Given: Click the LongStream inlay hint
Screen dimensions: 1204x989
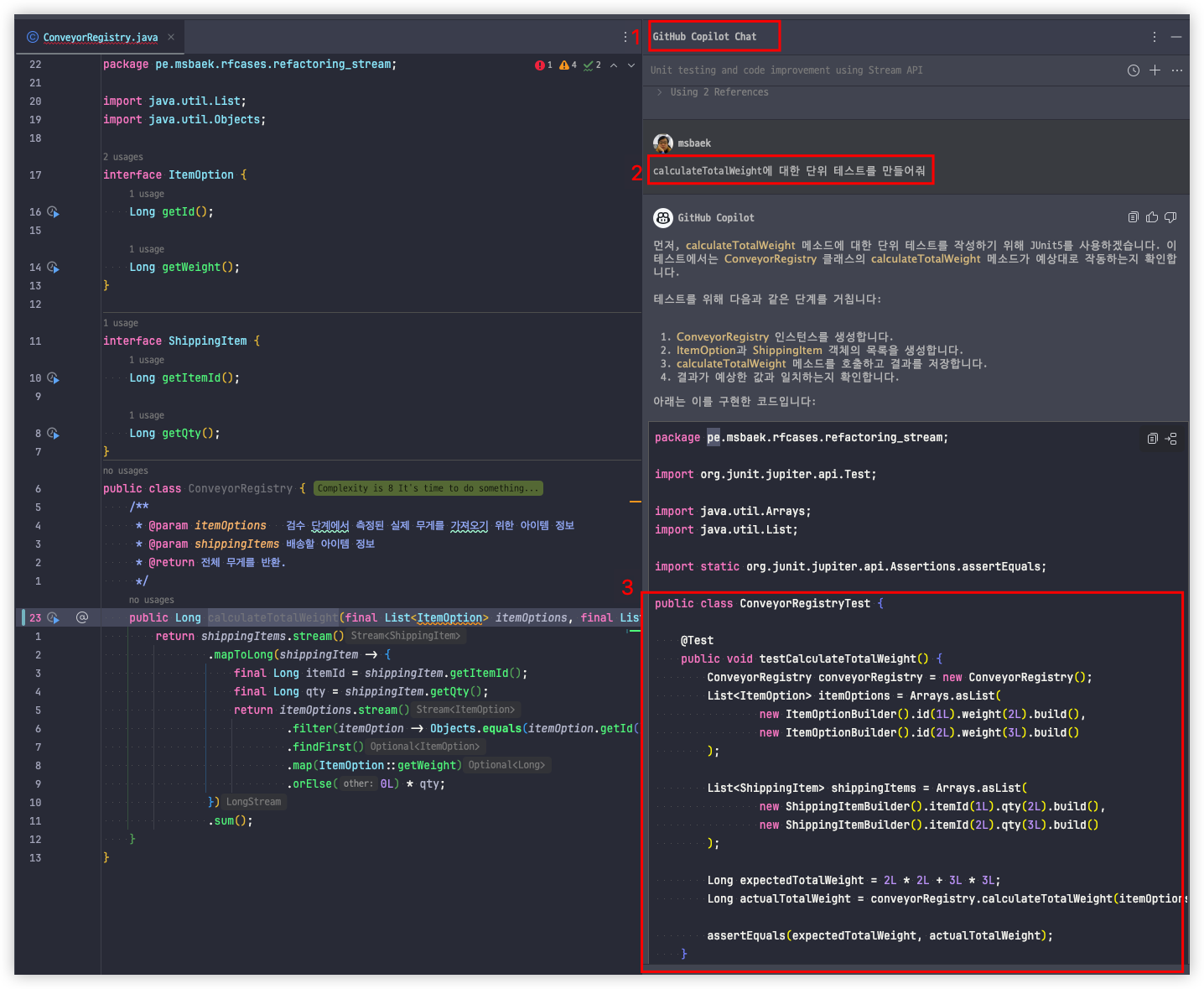Looking at the screenshot, I should (x=254, y=802).
